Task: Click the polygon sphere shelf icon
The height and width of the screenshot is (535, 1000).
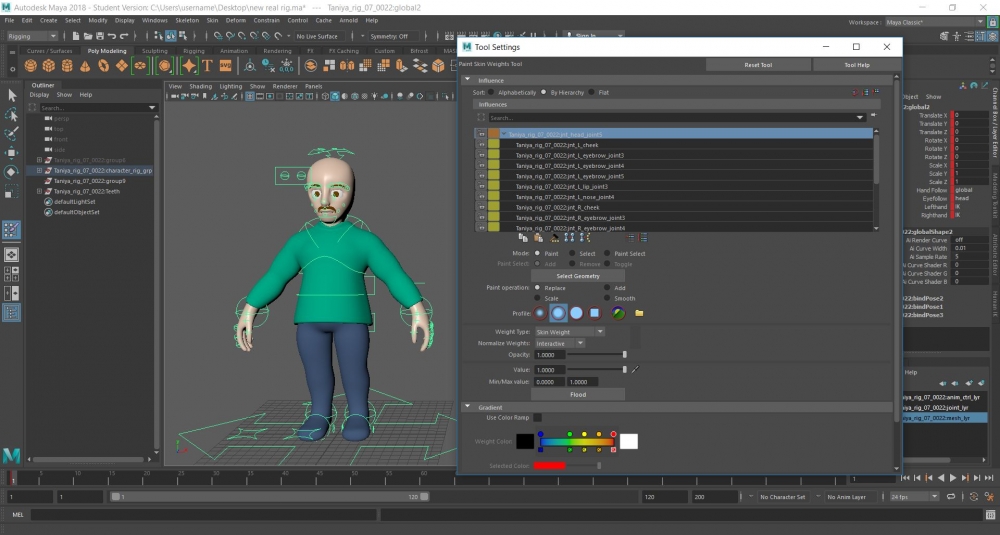Action: pos(32,66)
